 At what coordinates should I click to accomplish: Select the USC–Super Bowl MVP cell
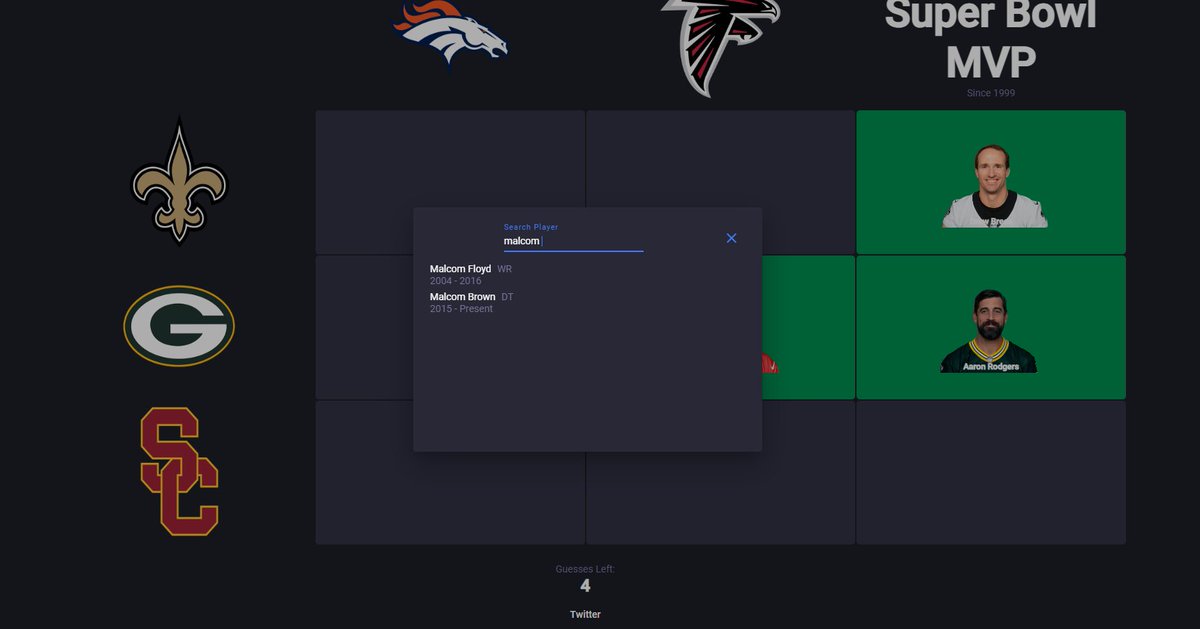991,473
